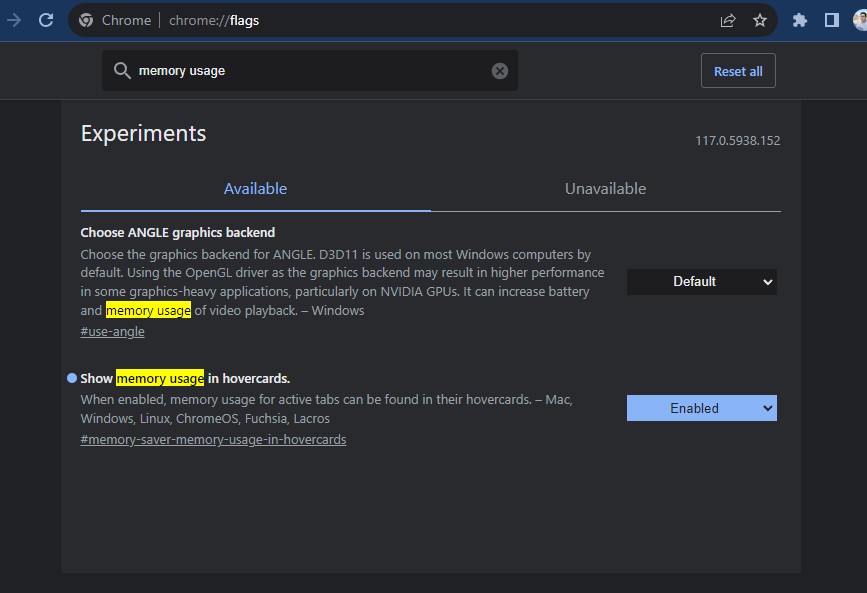Open the Extensions puzzle icon
The image size is (867, 593).
(x=800, y=20)
